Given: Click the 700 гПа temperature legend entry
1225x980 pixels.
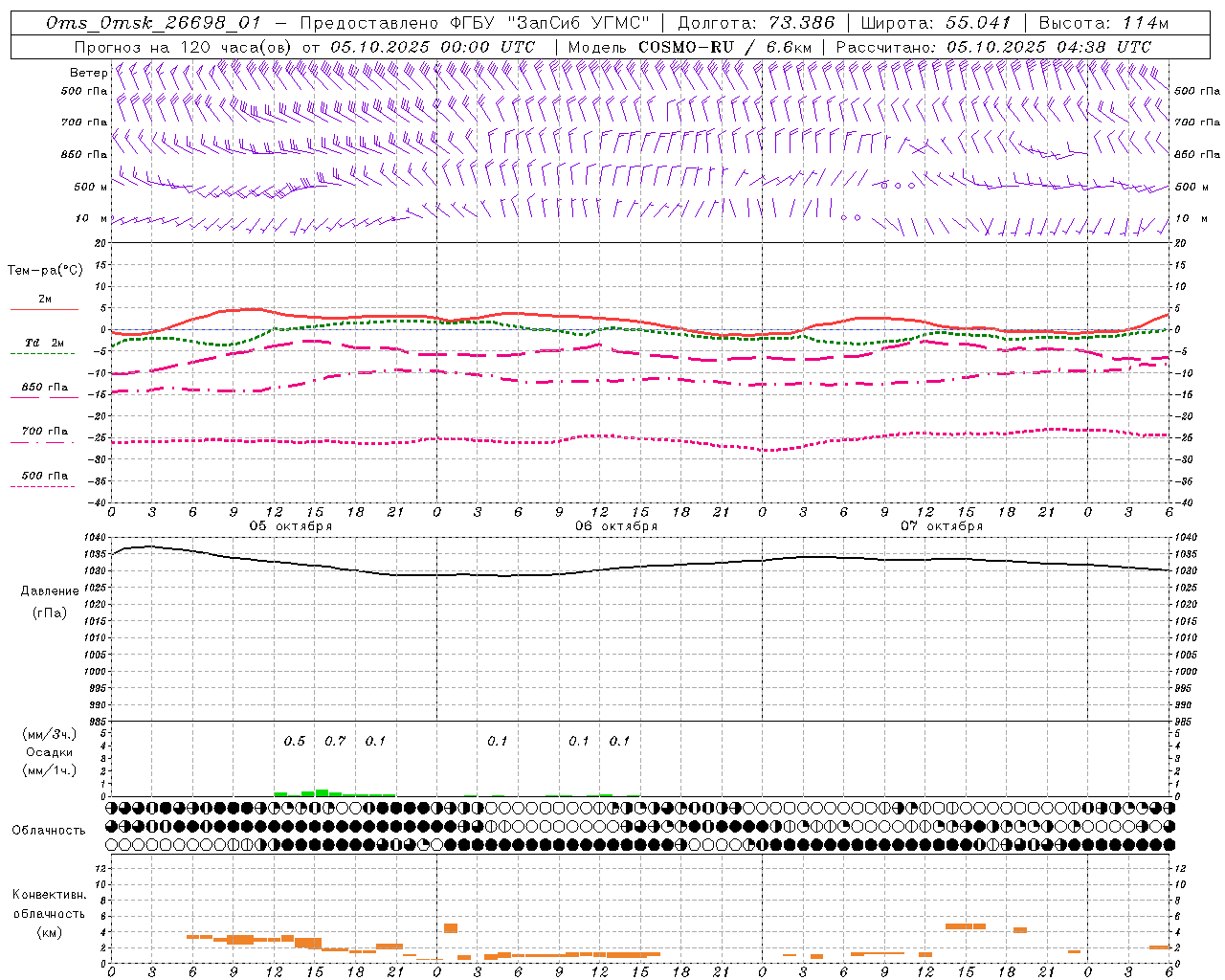Looking at the screenshot, I should tap(45, 432).
